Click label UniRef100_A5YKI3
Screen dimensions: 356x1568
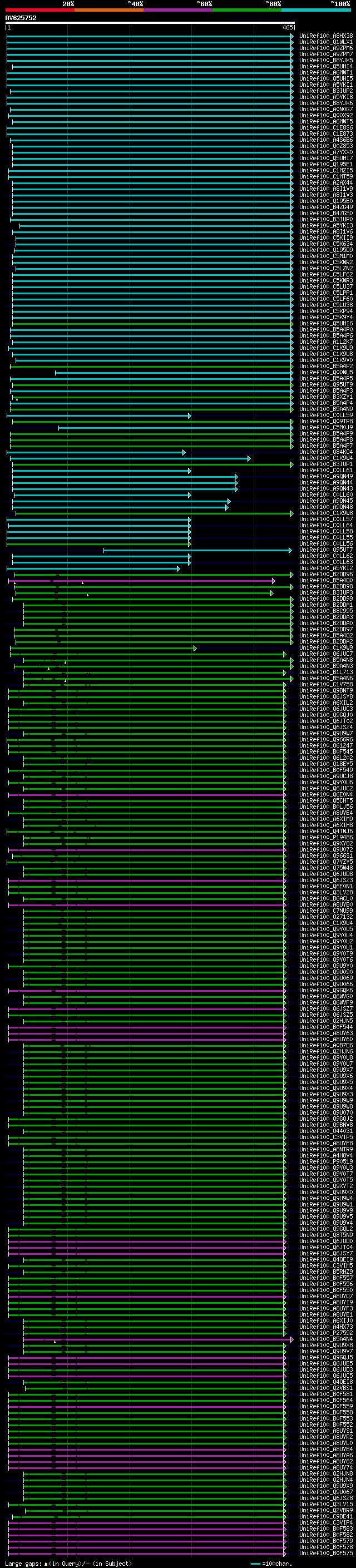(326, 226)
